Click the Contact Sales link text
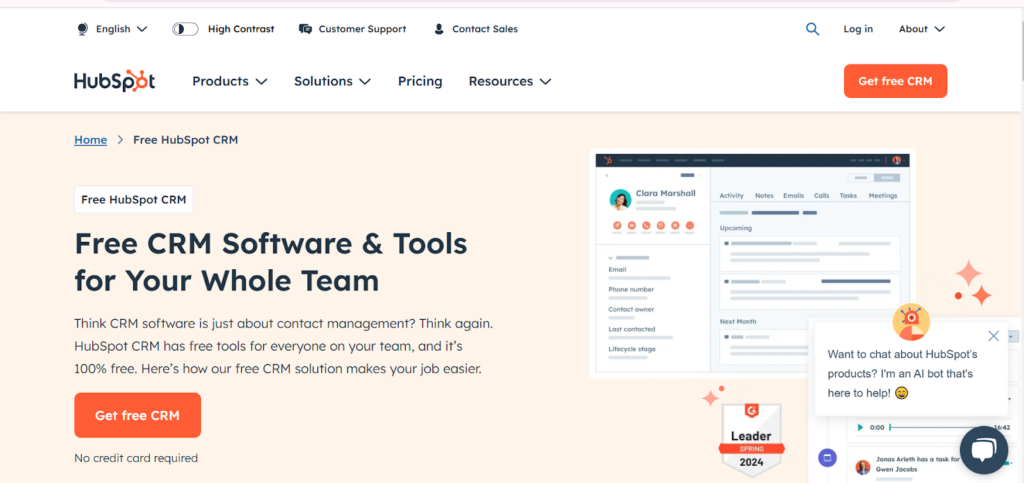This screenshot has height=483, width=1024. [485, 29]
